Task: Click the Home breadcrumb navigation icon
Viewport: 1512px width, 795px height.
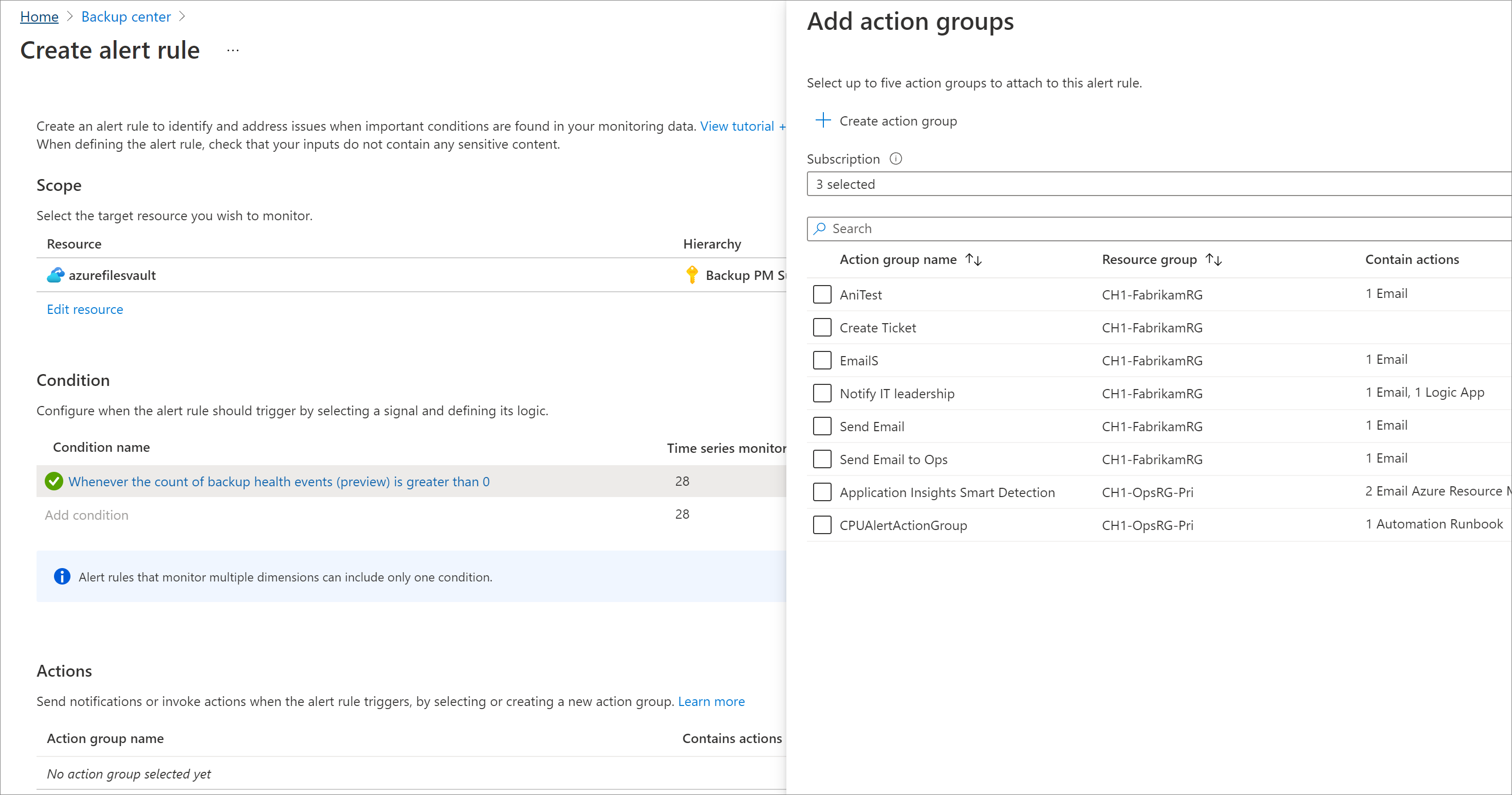Action: pos(37,17)
